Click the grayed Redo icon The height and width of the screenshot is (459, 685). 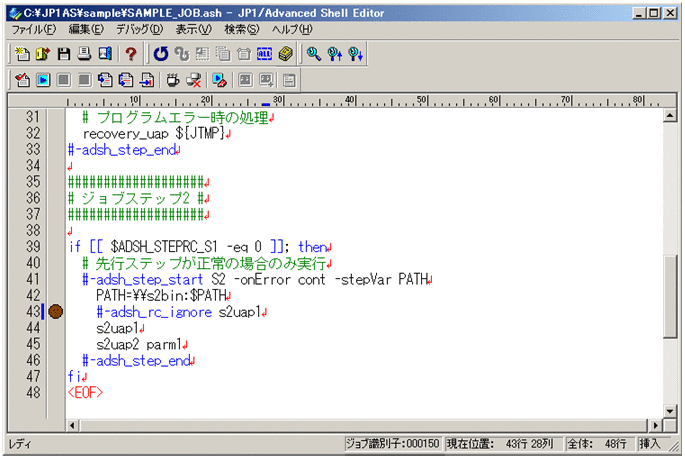(x=182, y=54)
